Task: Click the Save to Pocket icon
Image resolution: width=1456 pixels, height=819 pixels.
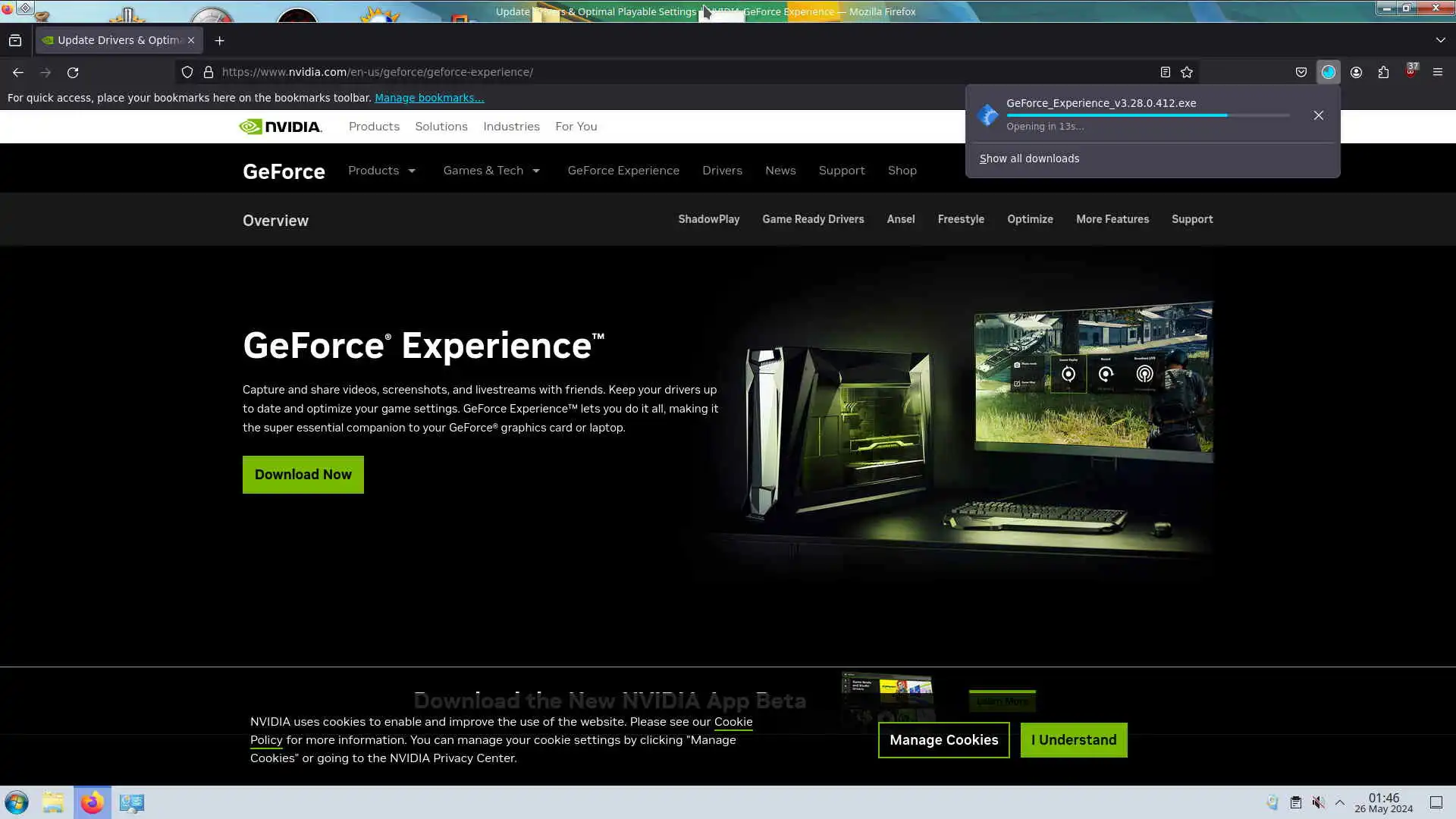Action: click(1301, 72)
